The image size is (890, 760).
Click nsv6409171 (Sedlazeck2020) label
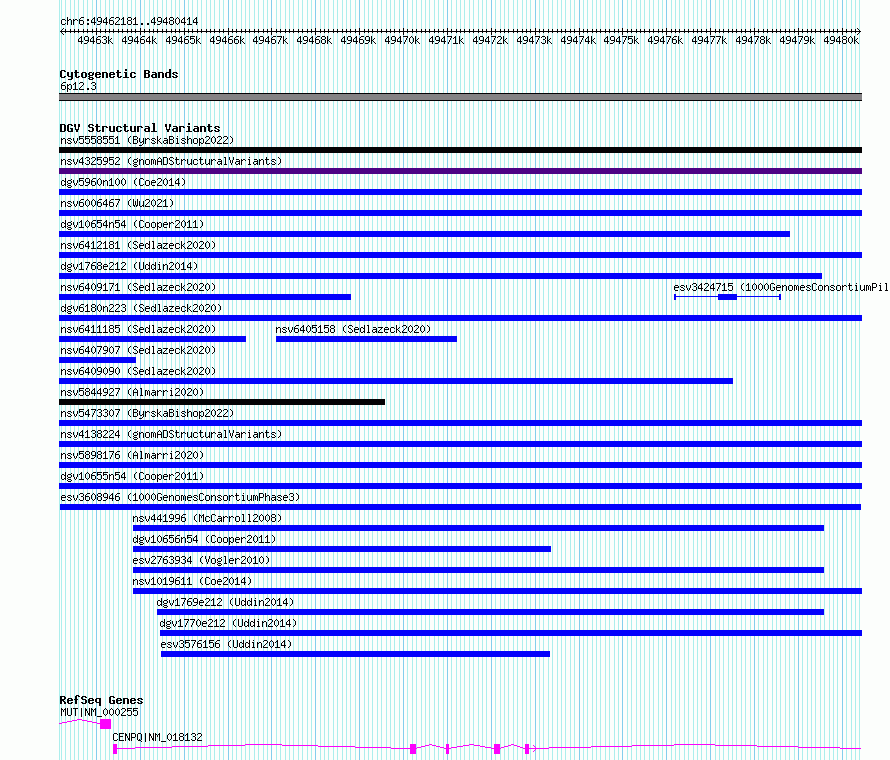pyautogui.click(x=138, y=287)
